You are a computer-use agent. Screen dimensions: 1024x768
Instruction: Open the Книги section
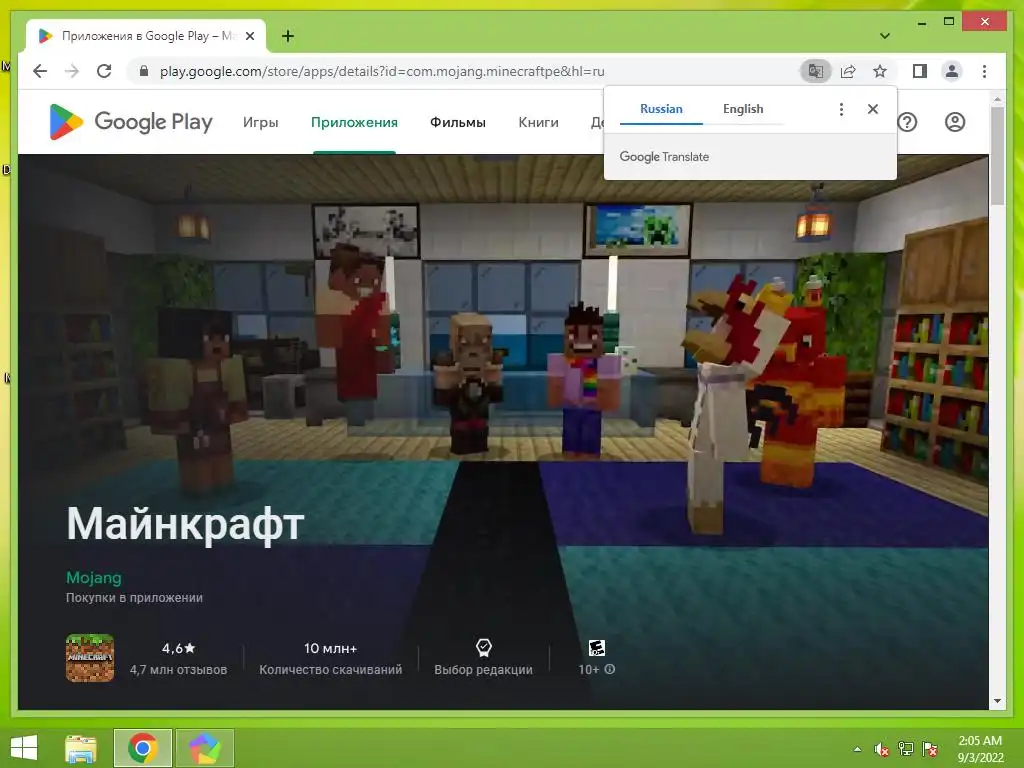(538, 122)
